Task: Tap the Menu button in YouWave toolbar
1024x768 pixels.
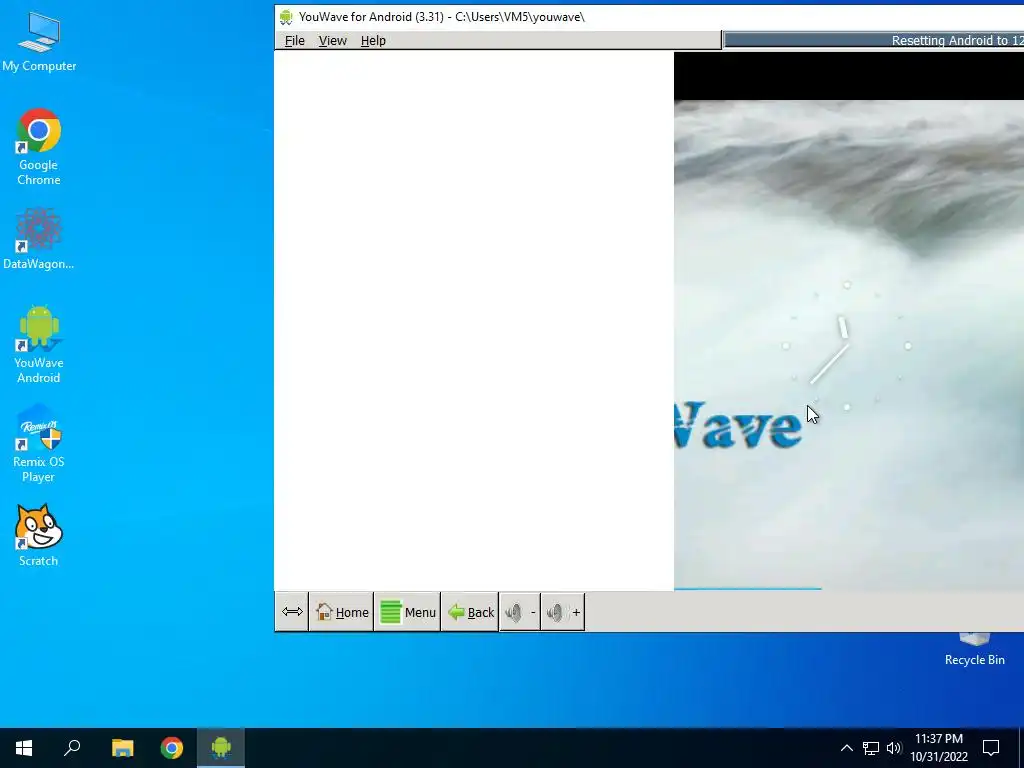Action: point(408,612)
